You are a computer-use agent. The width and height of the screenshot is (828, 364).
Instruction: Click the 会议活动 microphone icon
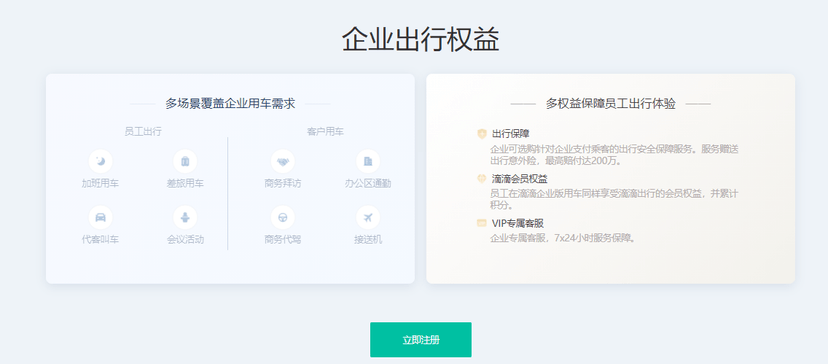pyautogui.click(x=185, y=217)
